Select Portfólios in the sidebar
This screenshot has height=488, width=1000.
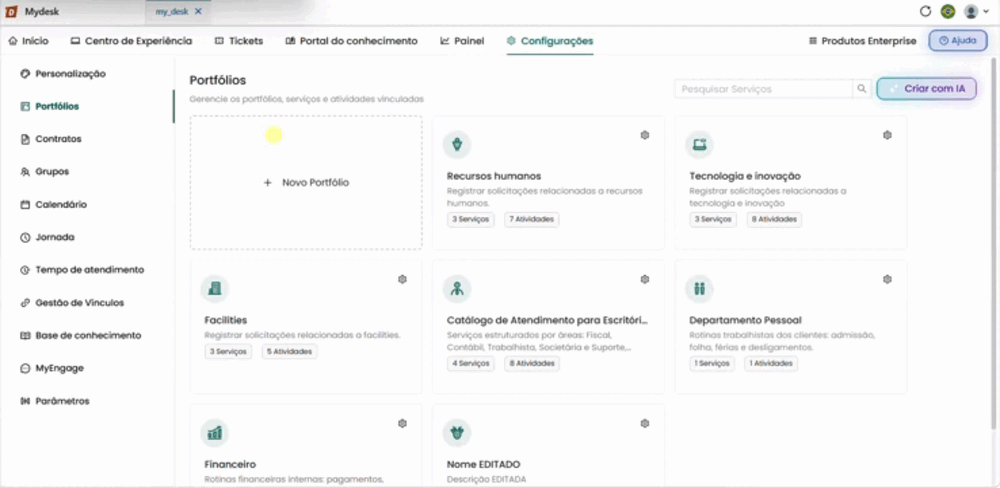pyautogui.click(x=50, y=107)
